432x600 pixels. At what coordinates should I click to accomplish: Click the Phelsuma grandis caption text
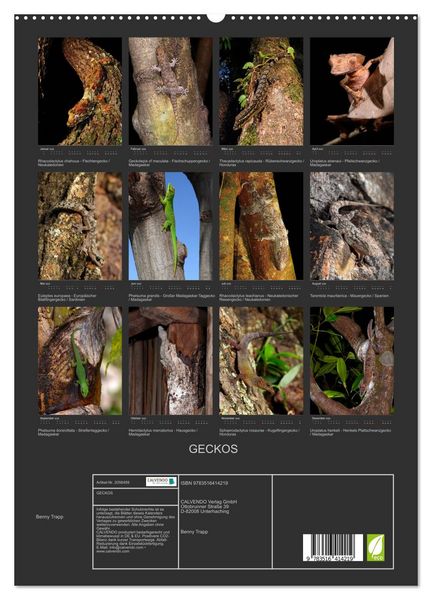(172, 297)
